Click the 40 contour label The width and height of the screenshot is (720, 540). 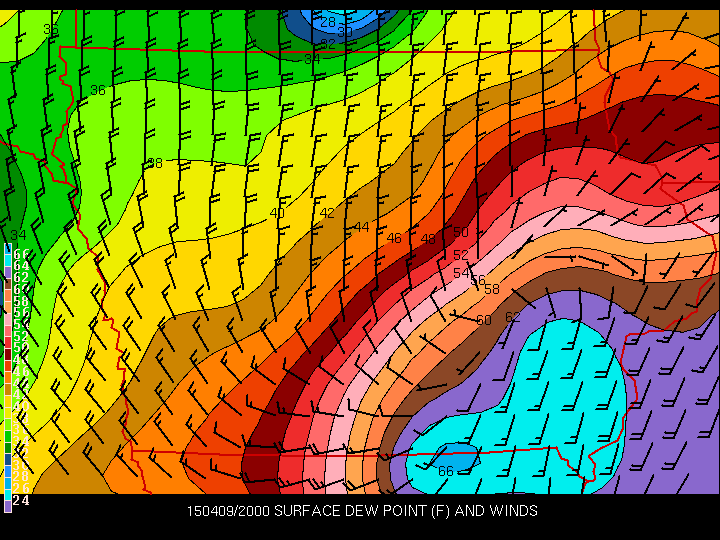tap(277, 213)
